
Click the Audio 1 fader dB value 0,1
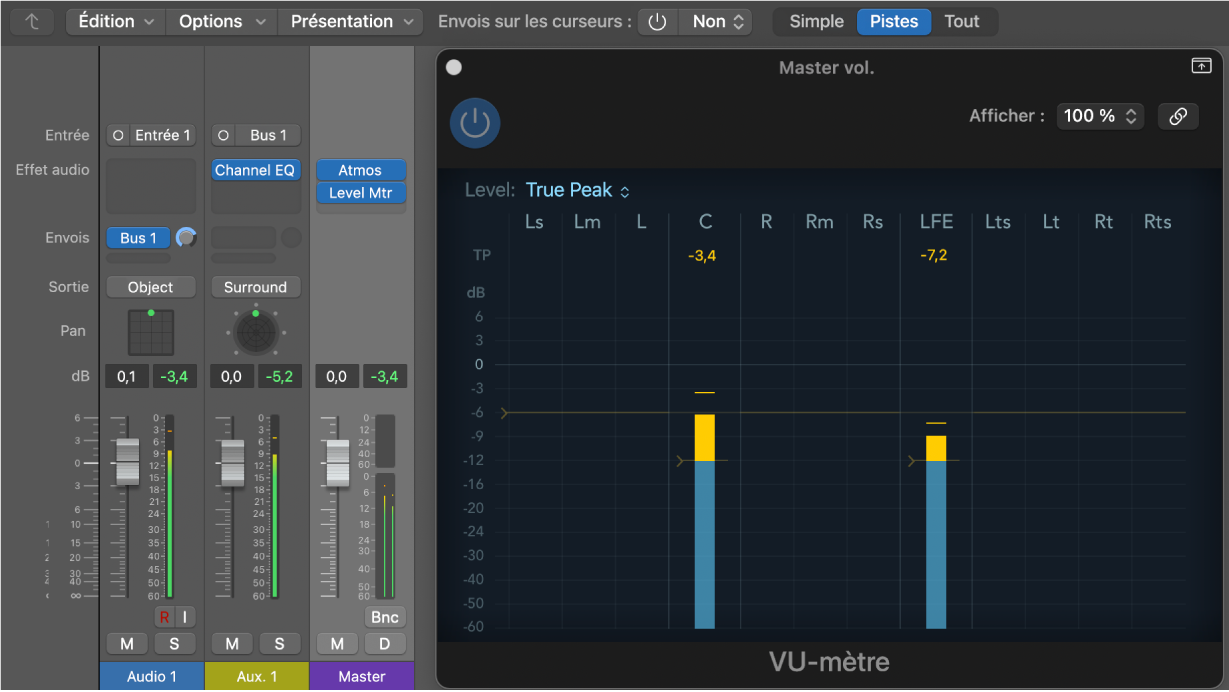coord(126,377)
